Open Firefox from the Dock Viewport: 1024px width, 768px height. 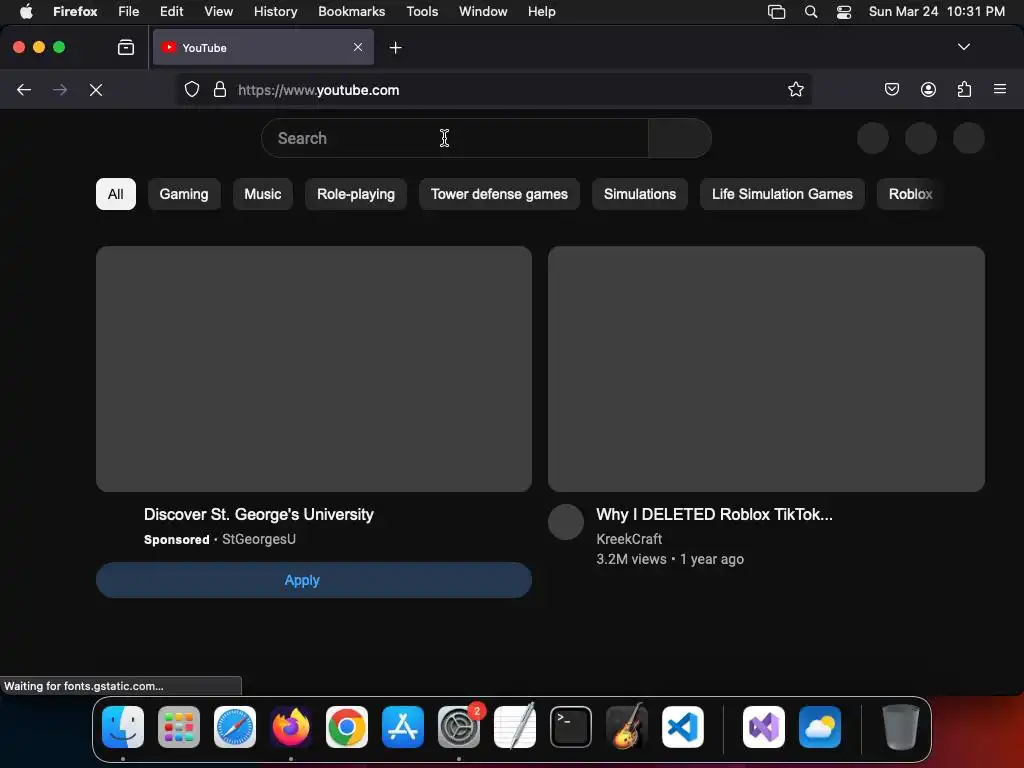[291, 727]
